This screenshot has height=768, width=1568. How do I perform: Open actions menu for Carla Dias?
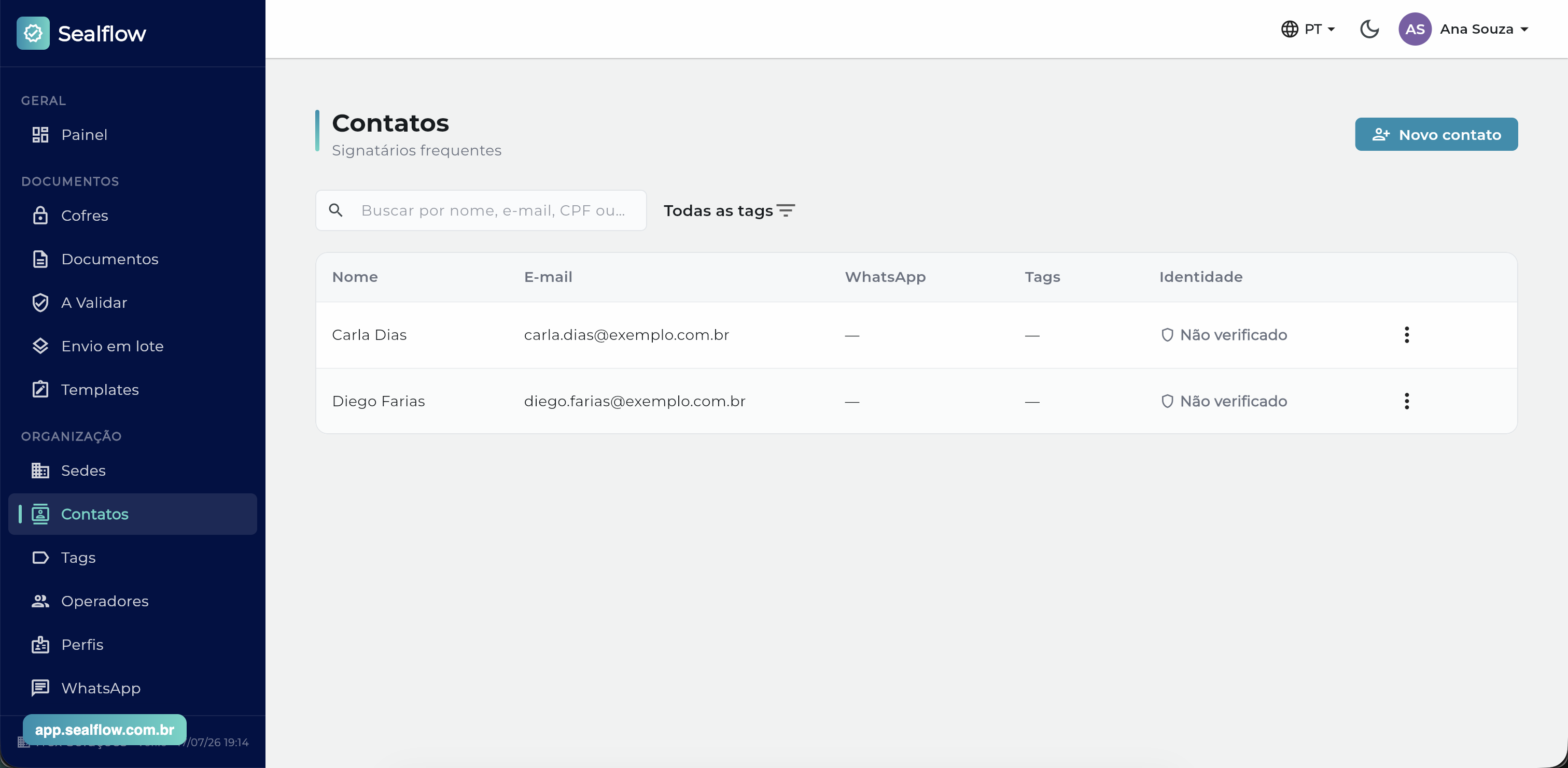pos(1406,335)
